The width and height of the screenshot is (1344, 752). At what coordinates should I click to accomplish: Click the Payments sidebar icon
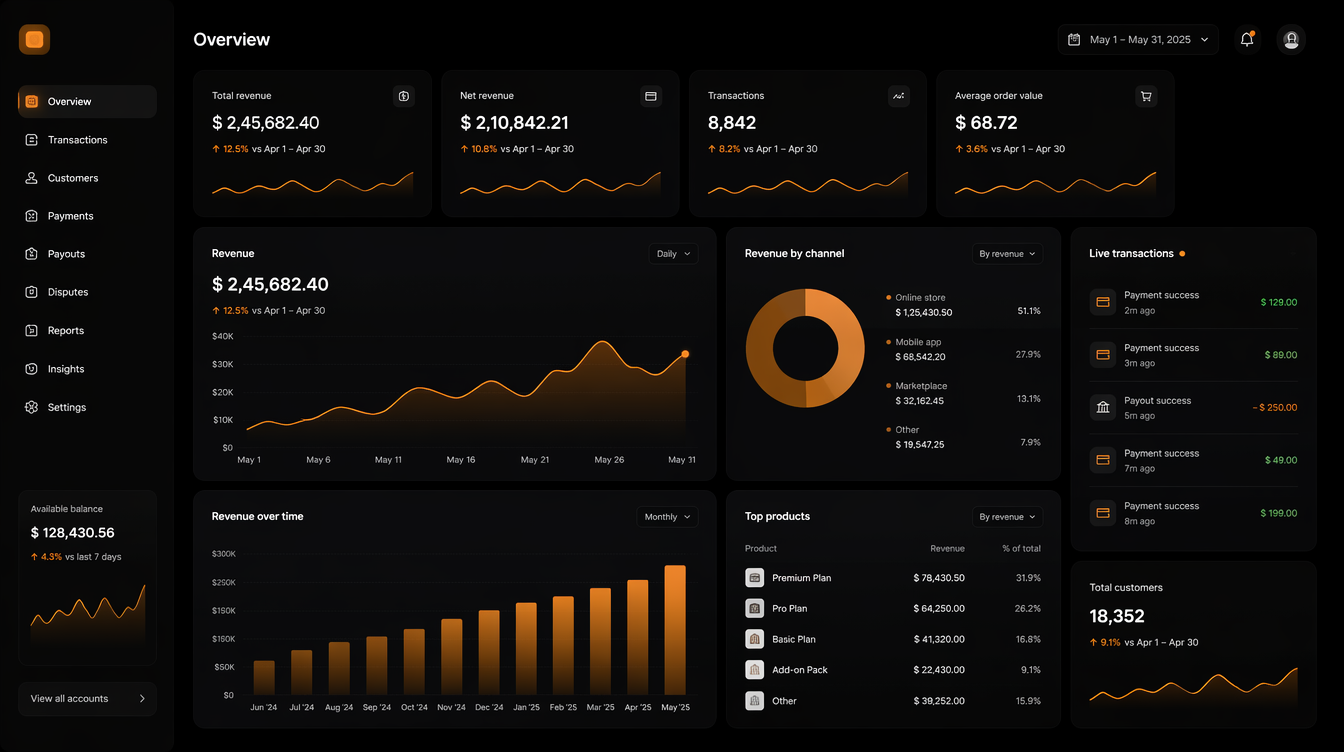32,216
